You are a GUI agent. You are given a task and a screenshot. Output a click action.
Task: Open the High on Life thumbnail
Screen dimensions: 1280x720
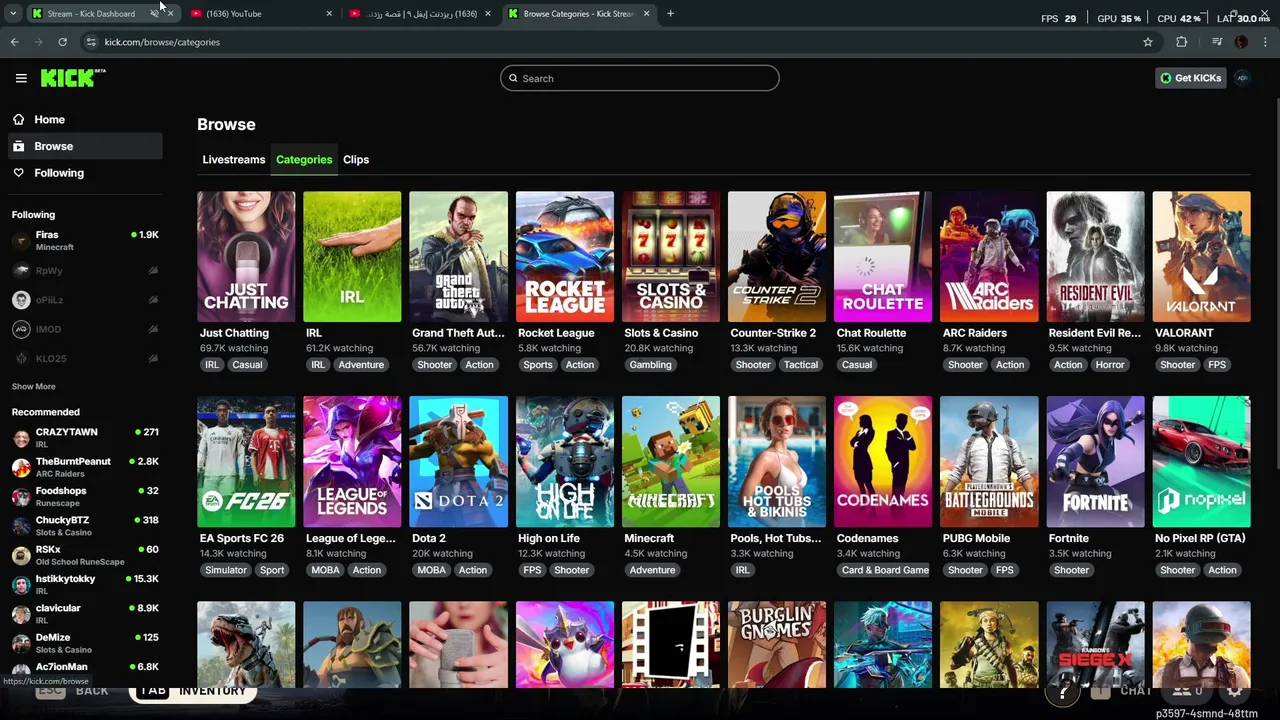565,462
